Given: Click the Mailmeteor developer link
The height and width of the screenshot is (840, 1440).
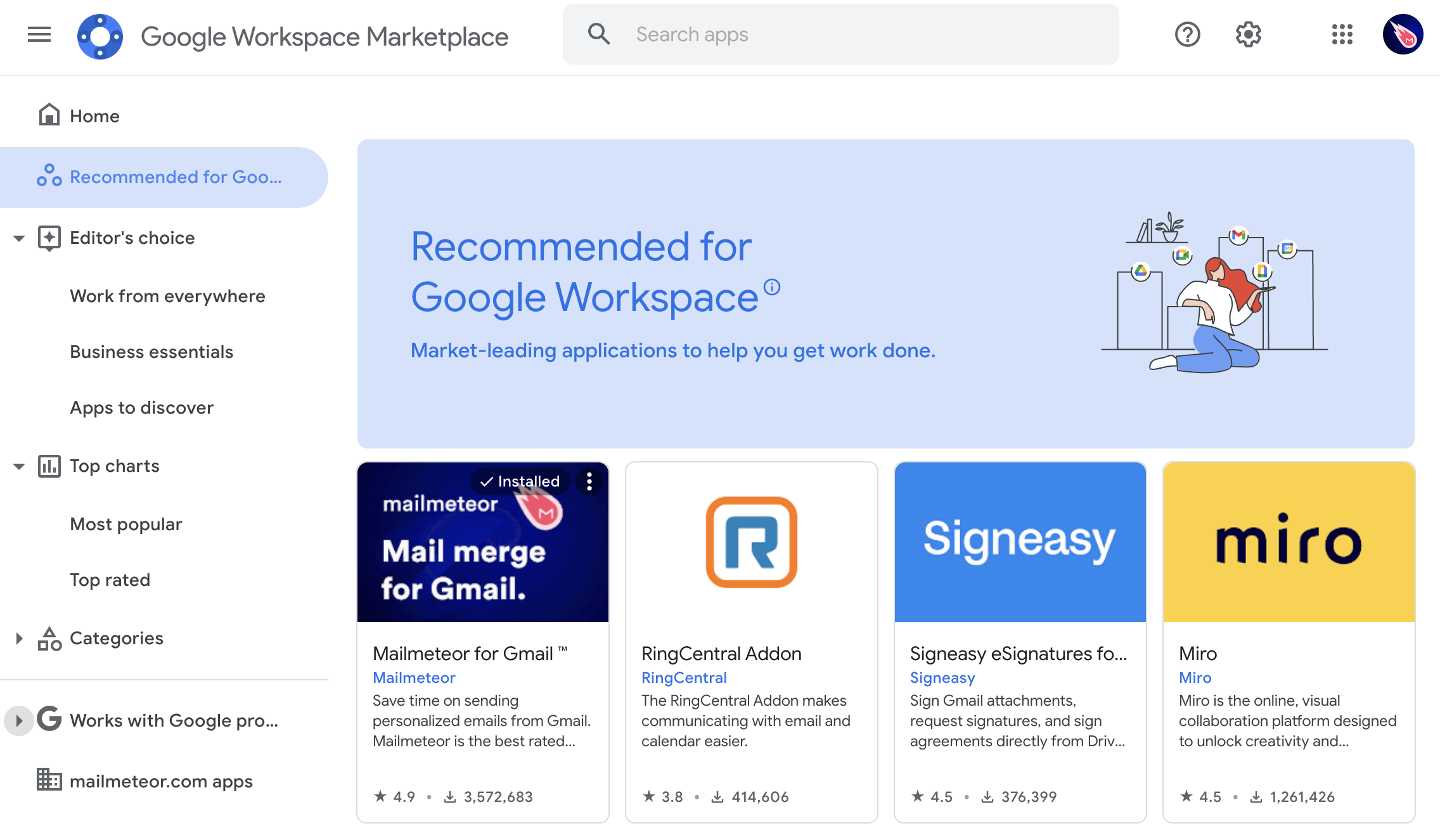Looking at the screenshot, I should (x=414, y=677).
